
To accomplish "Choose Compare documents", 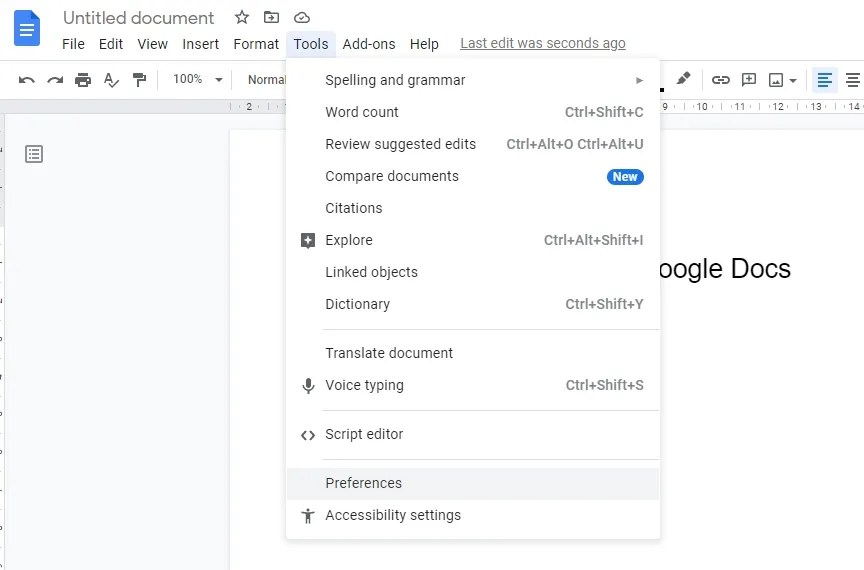I will click(x=473, y=176).
